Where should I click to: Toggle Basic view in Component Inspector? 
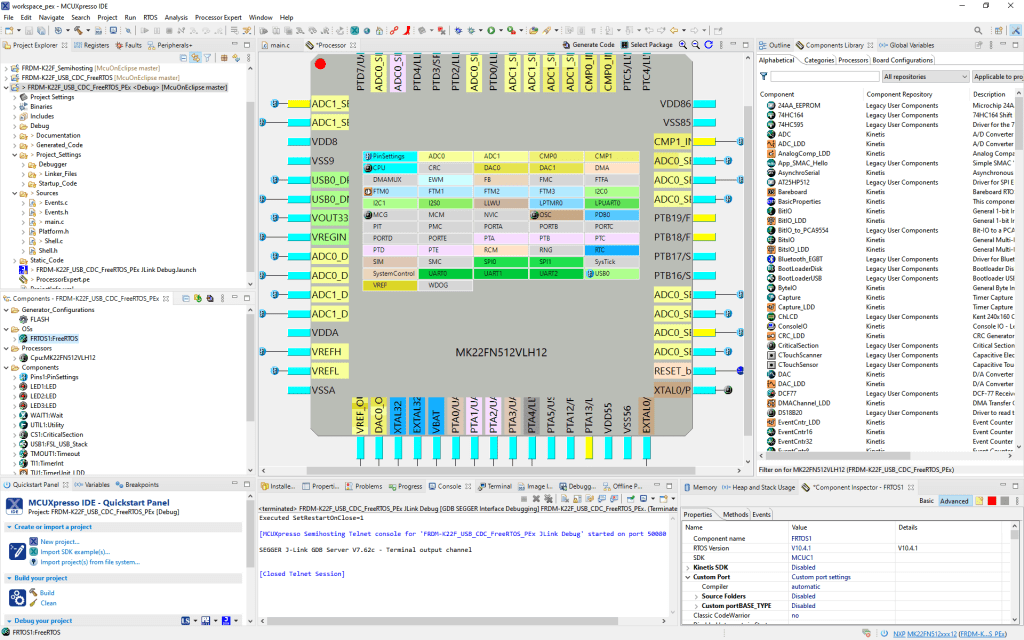coord(926,500)
